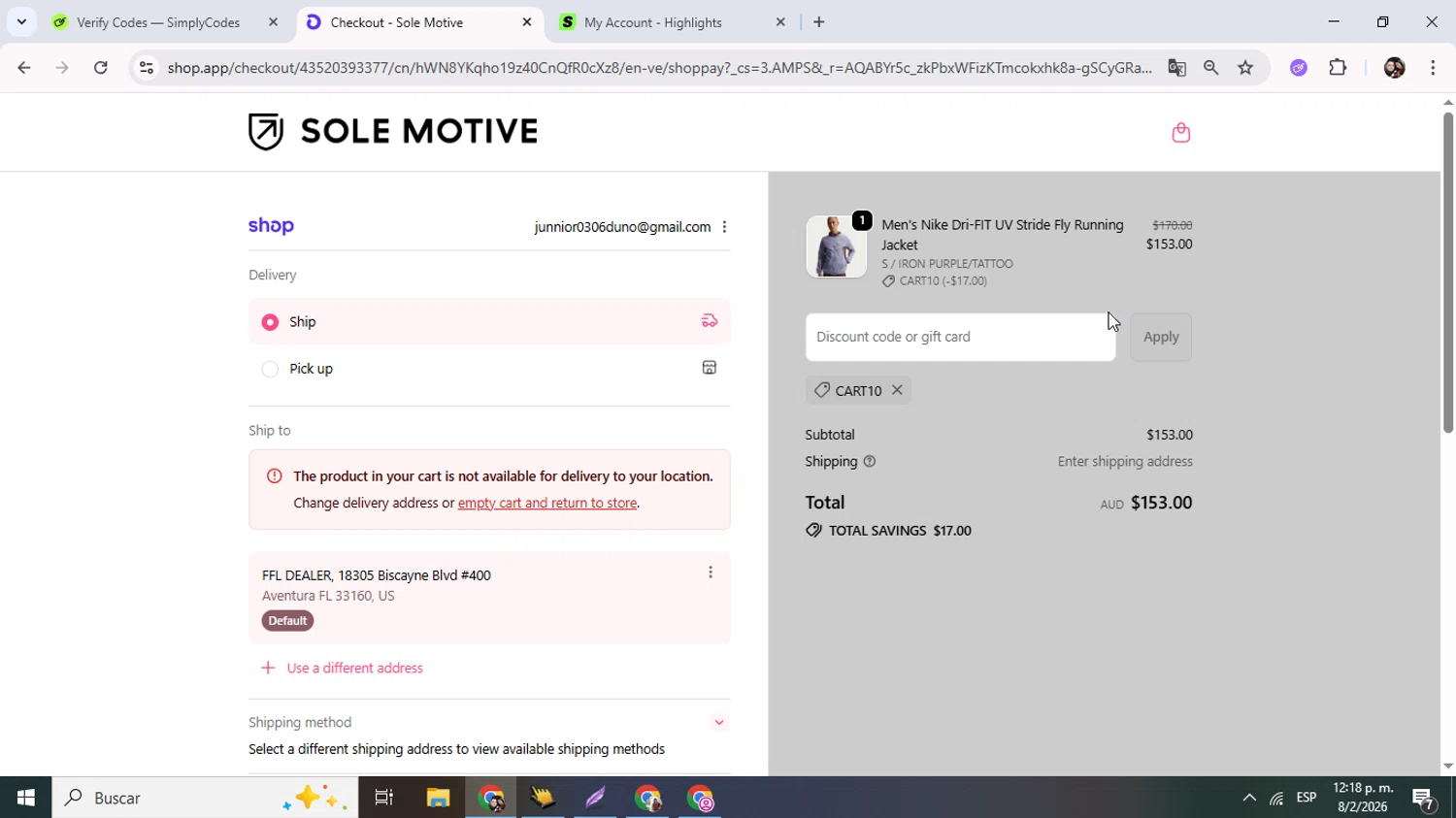
Task: View site information icon in address bar
Action: tap(147, 68)
